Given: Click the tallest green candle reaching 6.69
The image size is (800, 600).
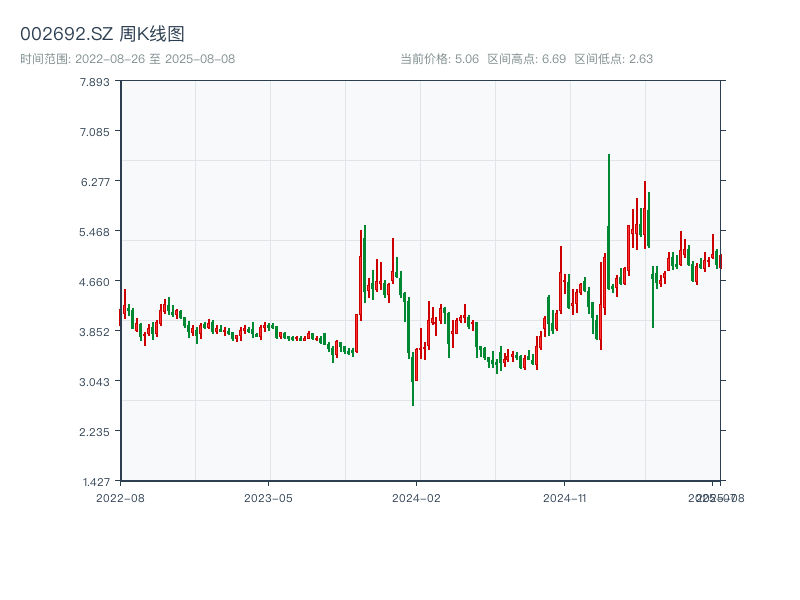Looking at the screenshot, I should click(609, 221).
